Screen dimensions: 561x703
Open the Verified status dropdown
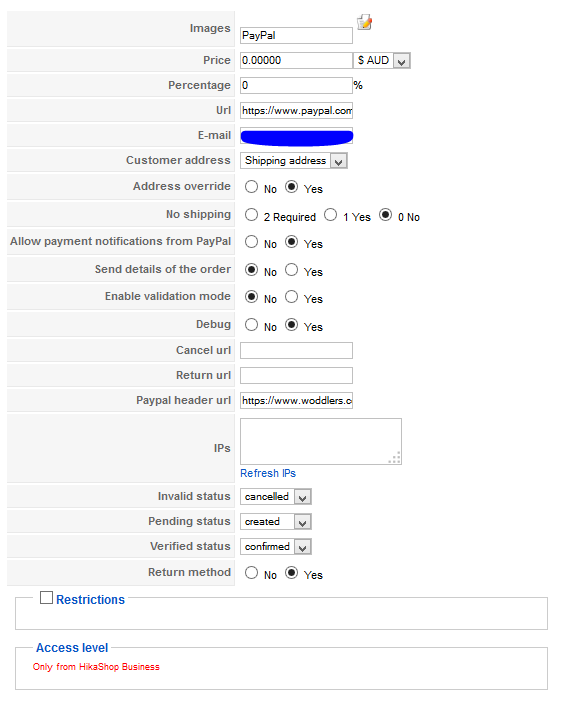(276, 547)
